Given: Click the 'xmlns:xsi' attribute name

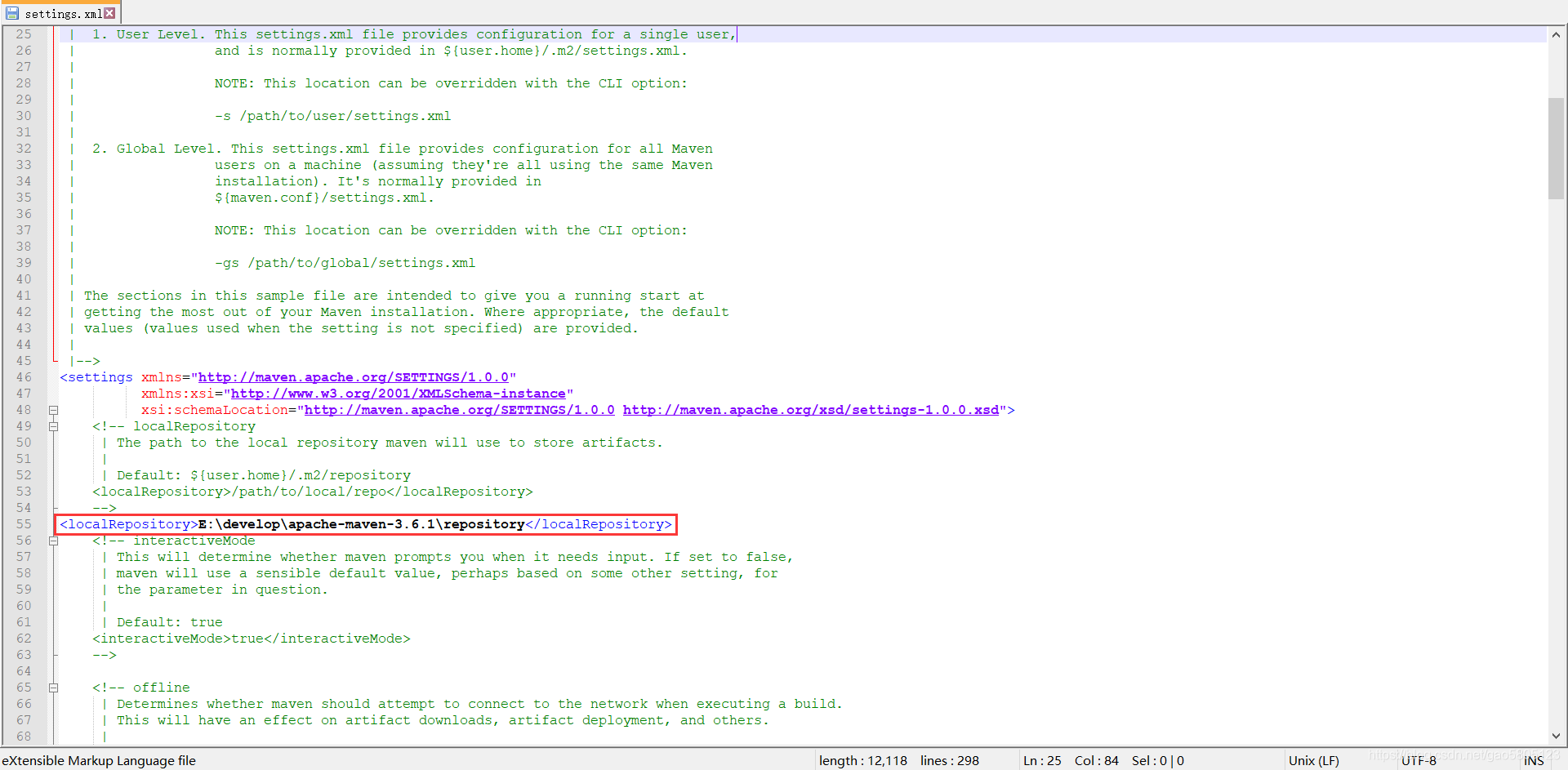Looking at the screenshot, I should [178, 394].
